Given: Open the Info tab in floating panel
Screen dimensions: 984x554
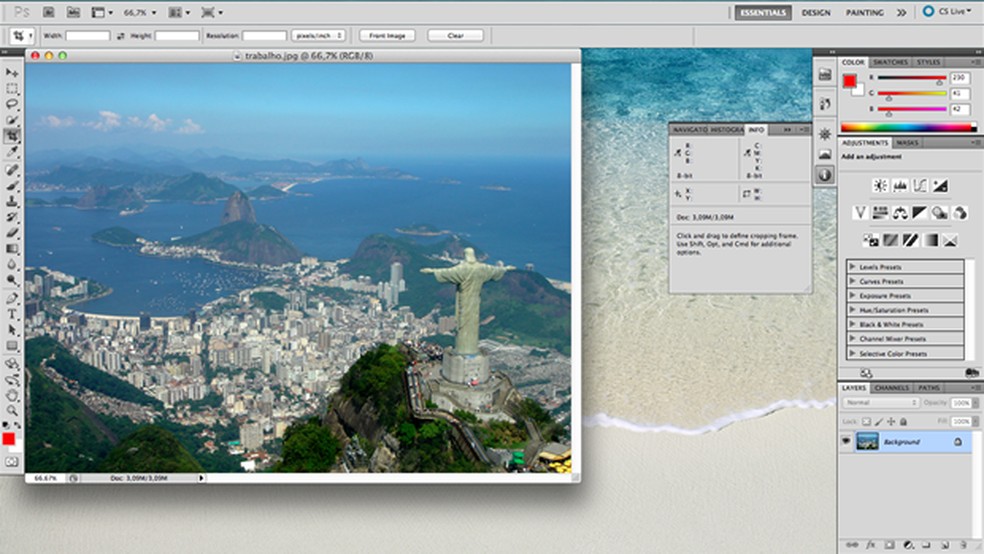Looking at the screenshot, I should coord(756,129).
